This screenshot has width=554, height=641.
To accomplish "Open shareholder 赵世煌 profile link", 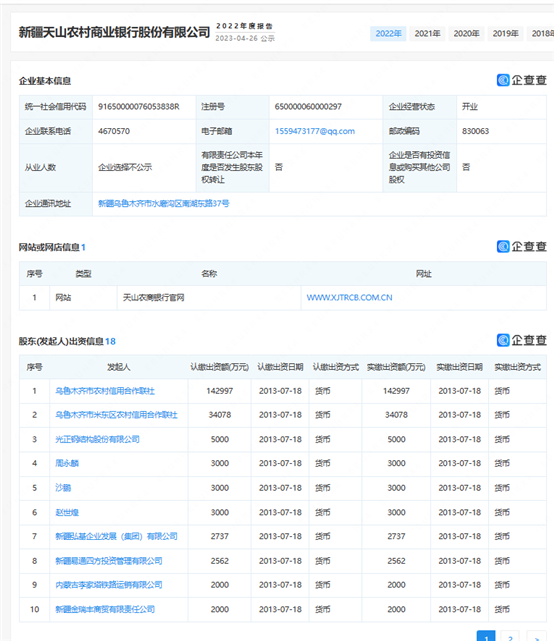I will (x=67, y=512).
